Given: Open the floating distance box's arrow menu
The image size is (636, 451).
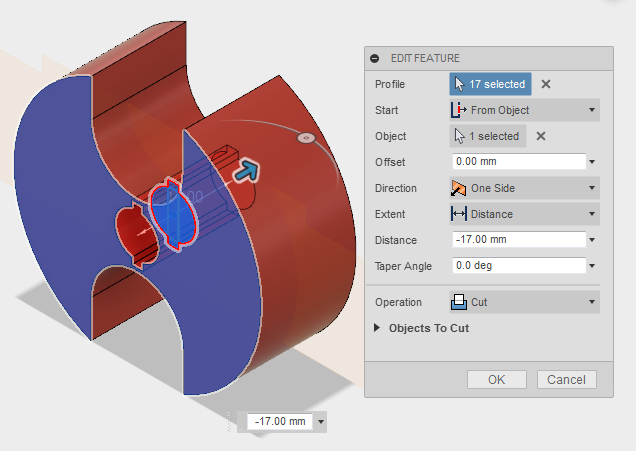Looking at the screenshot, I should 320,423.
